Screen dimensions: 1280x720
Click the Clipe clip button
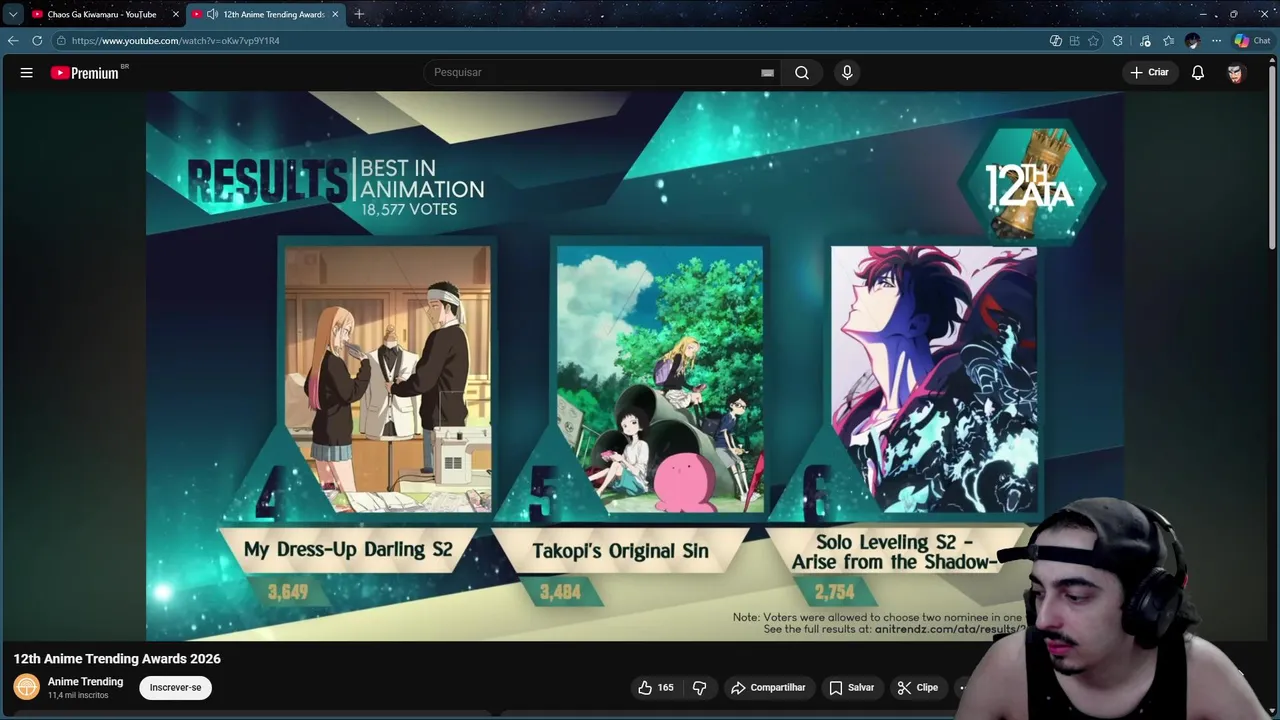click(917, 687)
